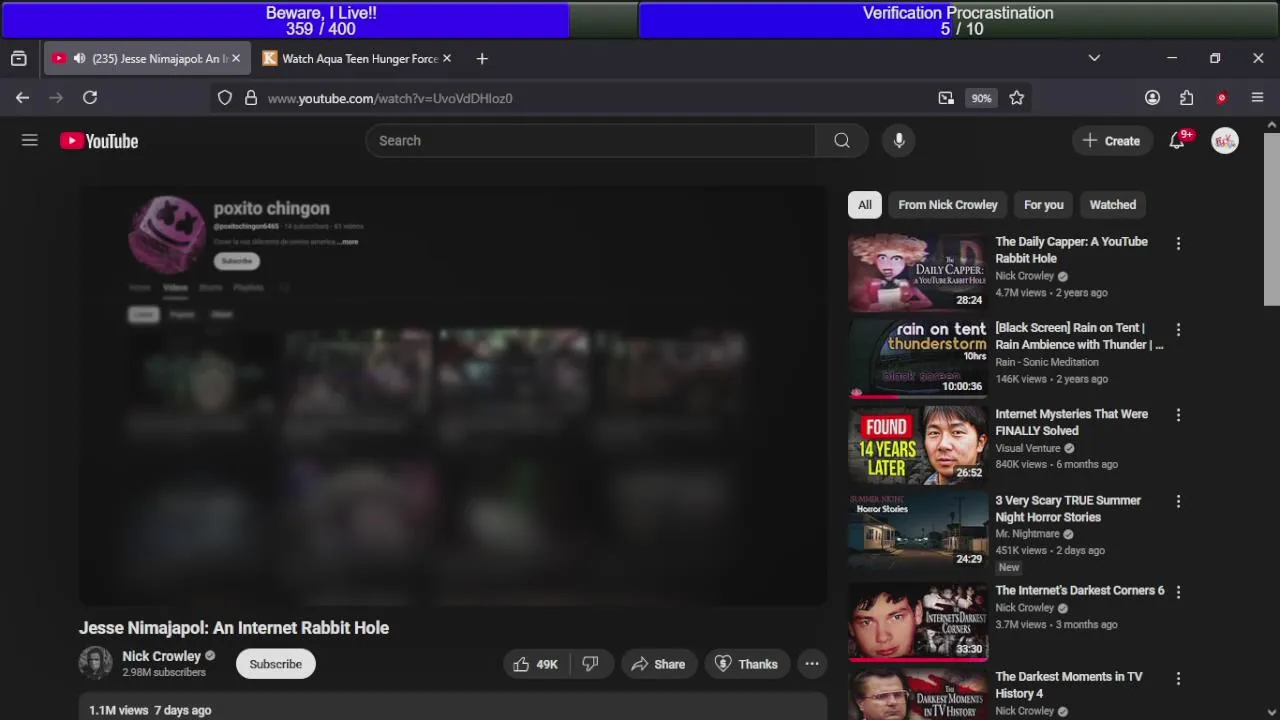This screenshot has height=720, width=1280.
Task: Open browser extensions puzzle icon
Action: [x=1186, y=98]
